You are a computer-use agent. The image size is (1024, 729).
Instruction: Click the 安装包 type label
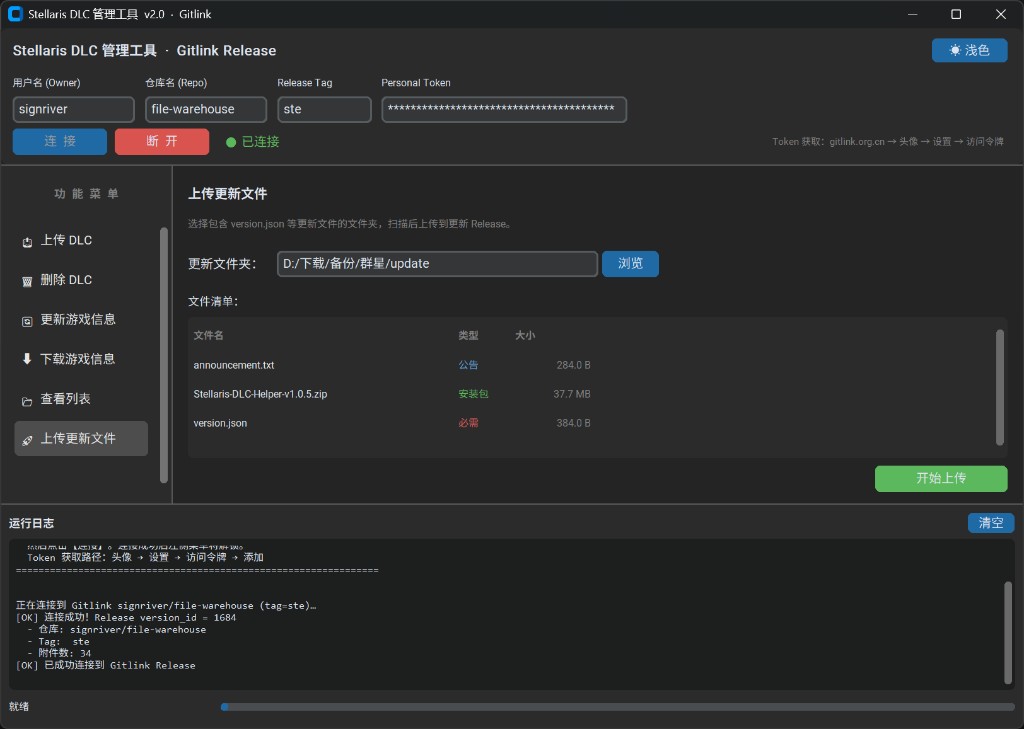pyautogui.click(x=473, y=394)
